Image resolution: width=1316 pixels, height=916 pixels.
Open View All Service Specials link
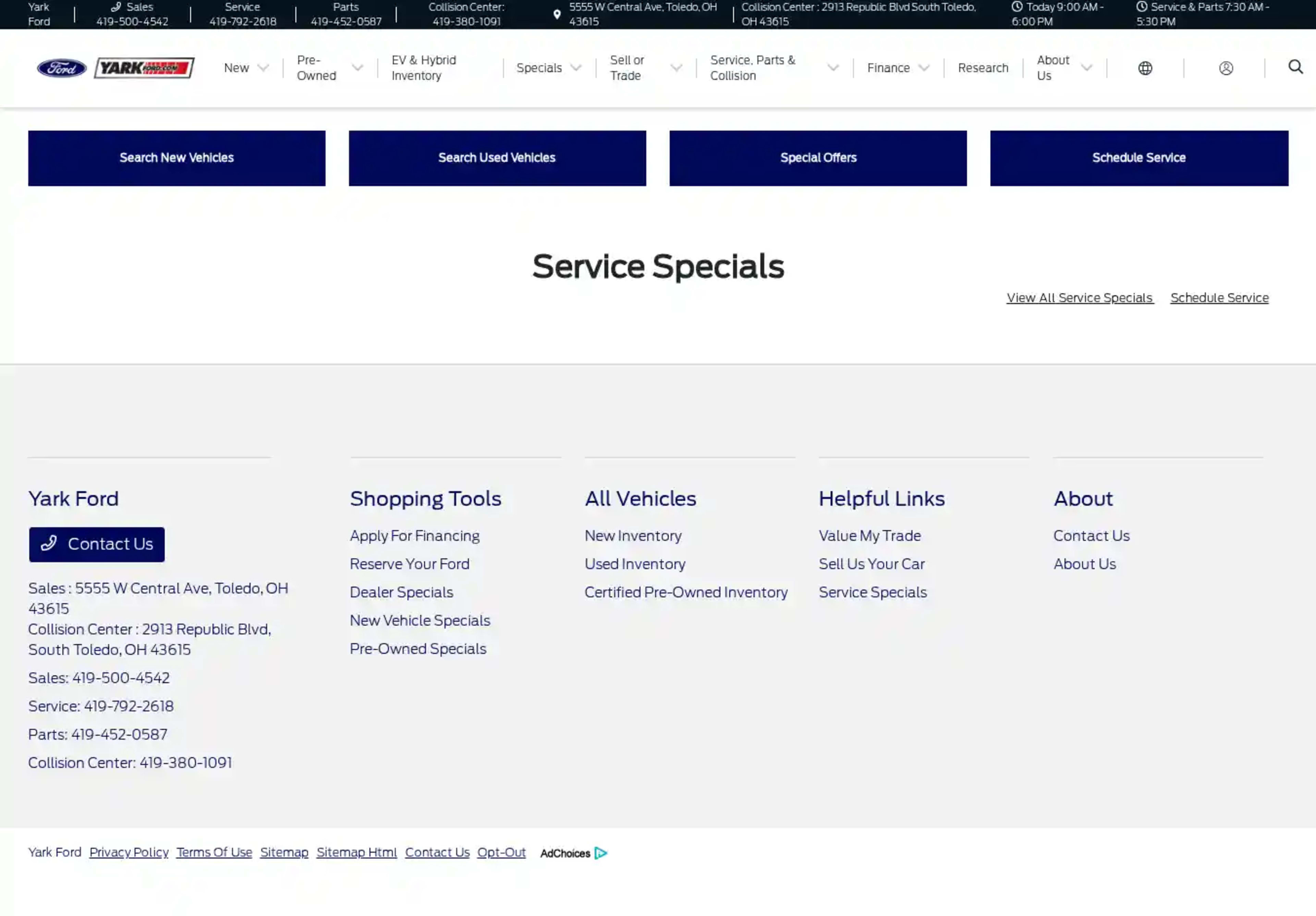click(1080, 298)
